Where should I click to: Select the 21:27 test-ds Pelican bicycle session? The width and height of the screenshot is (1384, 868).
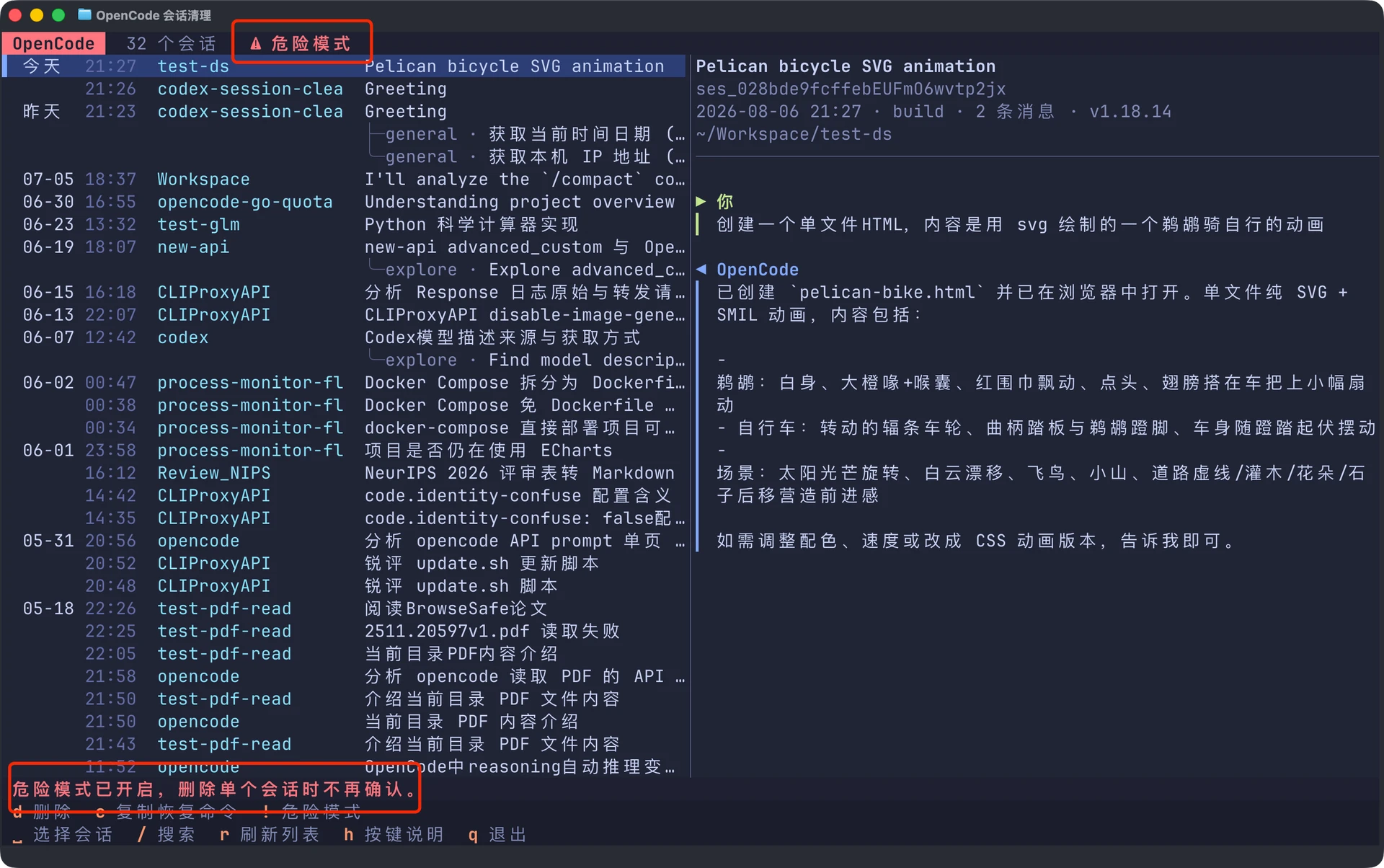click(x=343, y=66)
